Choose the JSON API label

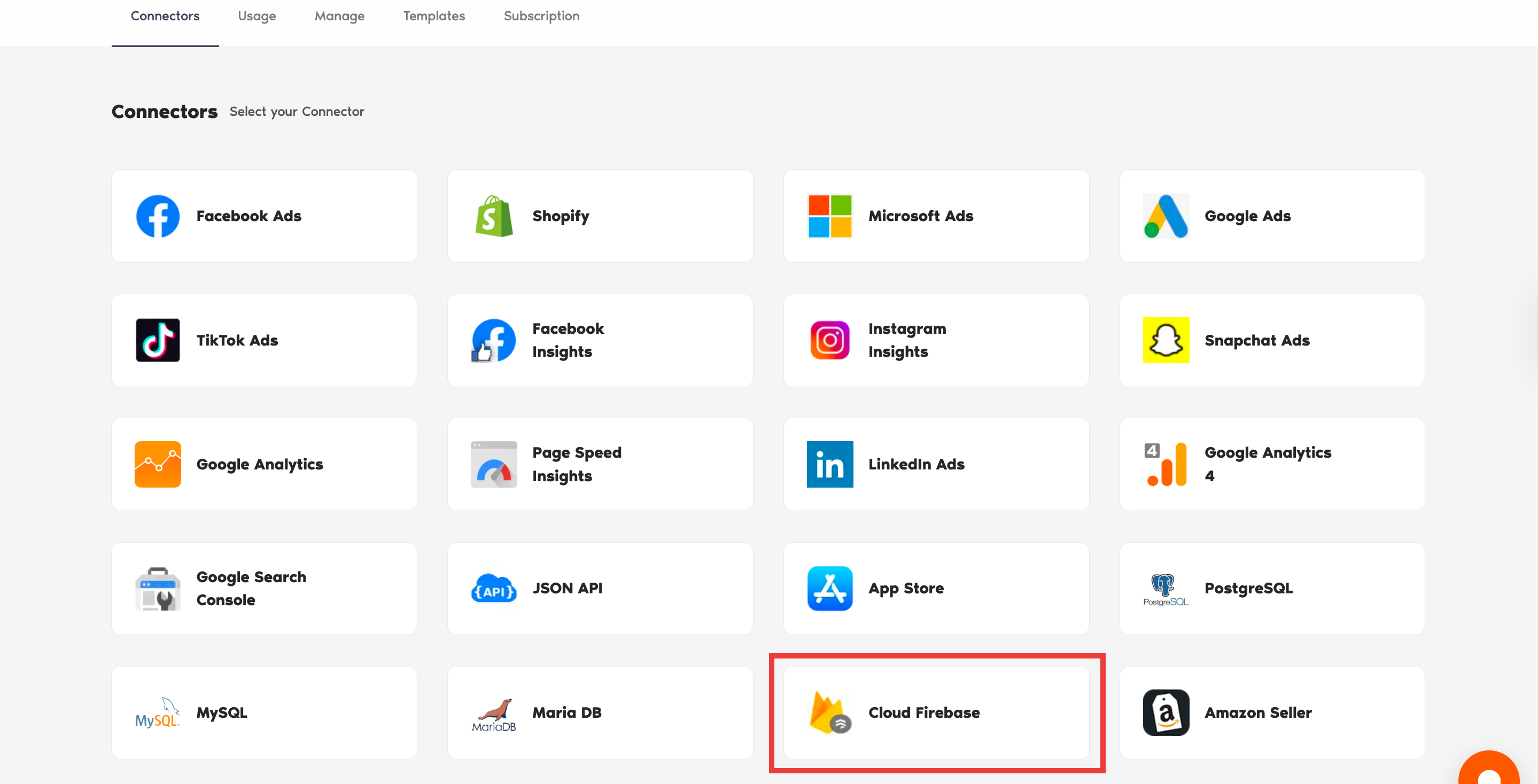(567, 589)
